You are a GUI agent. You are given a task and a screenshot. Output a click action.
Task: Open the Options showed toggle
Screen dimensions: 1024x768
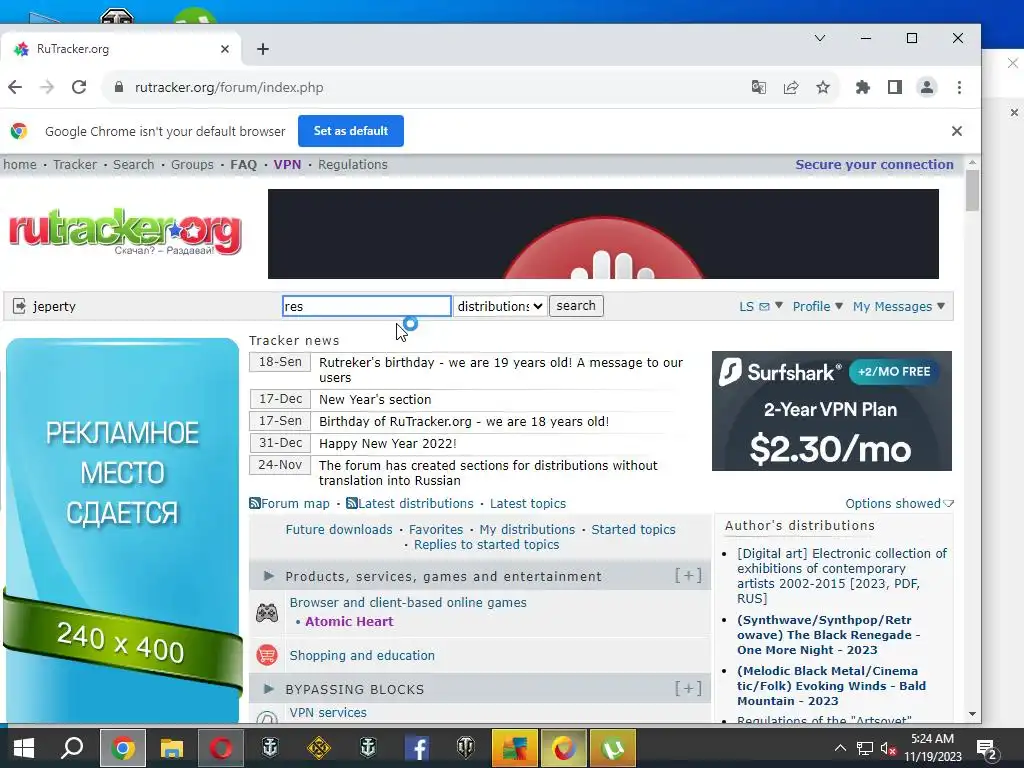click(x=899, y=504)
